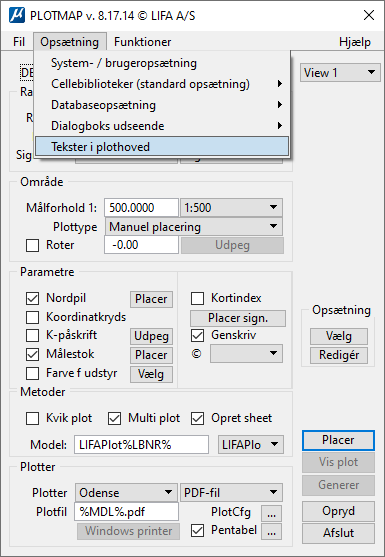Uncheck the Genskriv checkbox
This screenshot has height=557, width=385.
[x=197, y=335]
